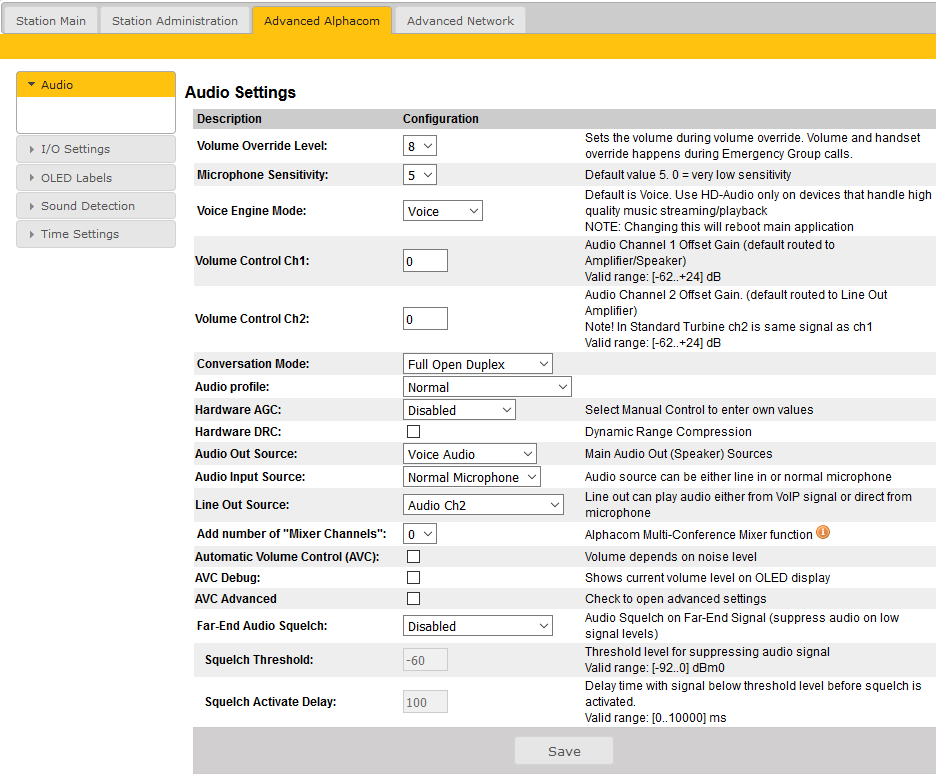Open the Volume Override Level dropdown
Image resolution: width=936 pixels, height=775 pixels.
pos(420,146)
